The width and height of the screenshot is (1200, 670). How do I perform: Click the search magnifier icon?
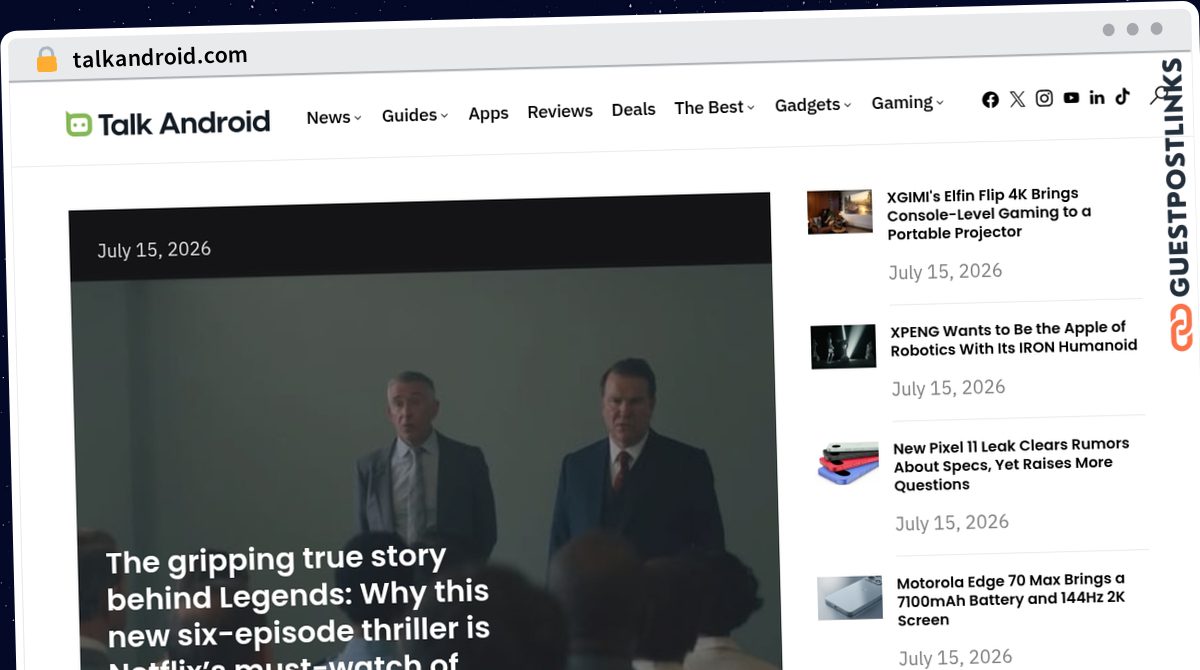click(1159, 95)
